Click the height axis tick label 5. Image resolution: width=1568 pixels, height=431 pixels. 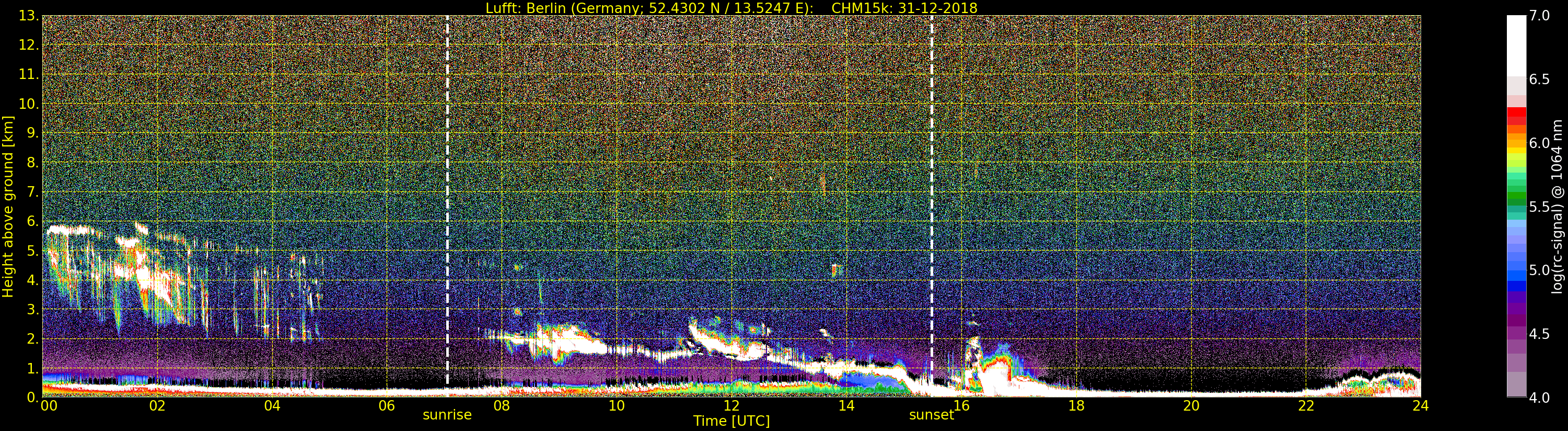(33, 251)
